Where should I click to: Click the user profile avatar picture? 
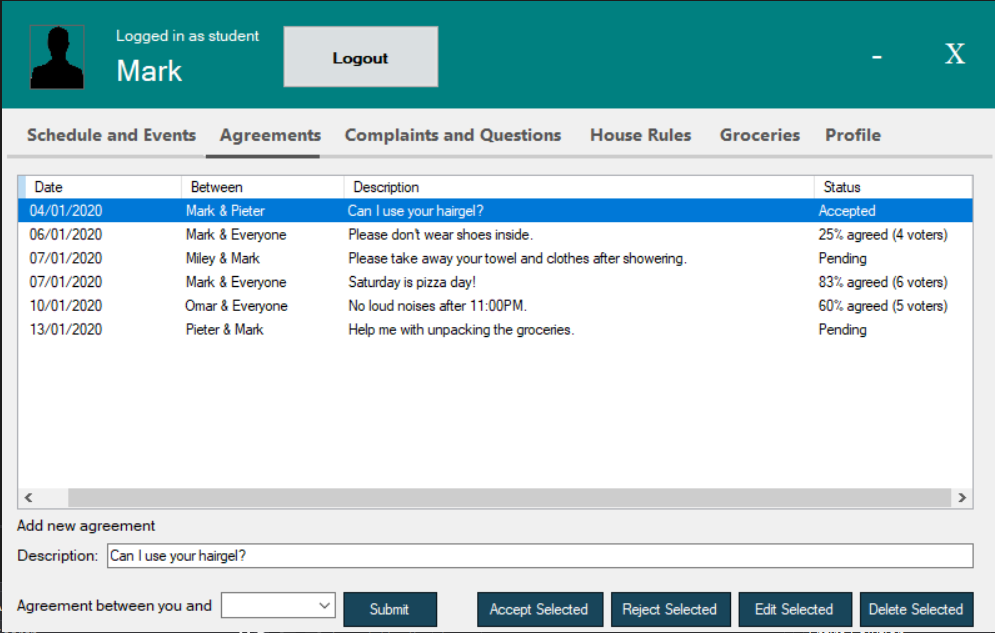[x=57, y=57]
